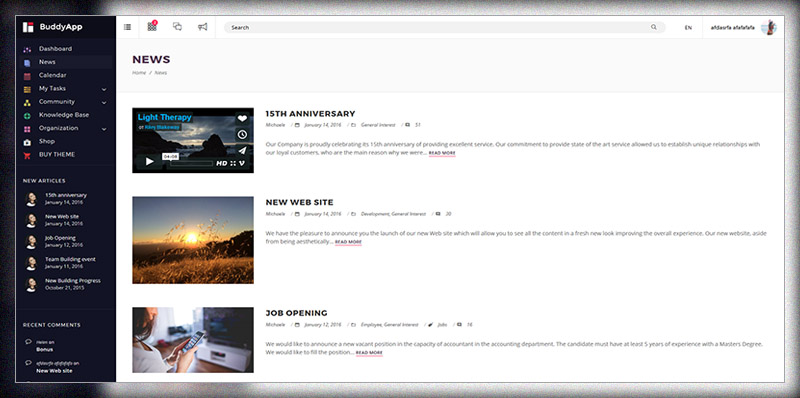Click the user avatar in top bar
This screenshot has height=398, width=800.
769,28
